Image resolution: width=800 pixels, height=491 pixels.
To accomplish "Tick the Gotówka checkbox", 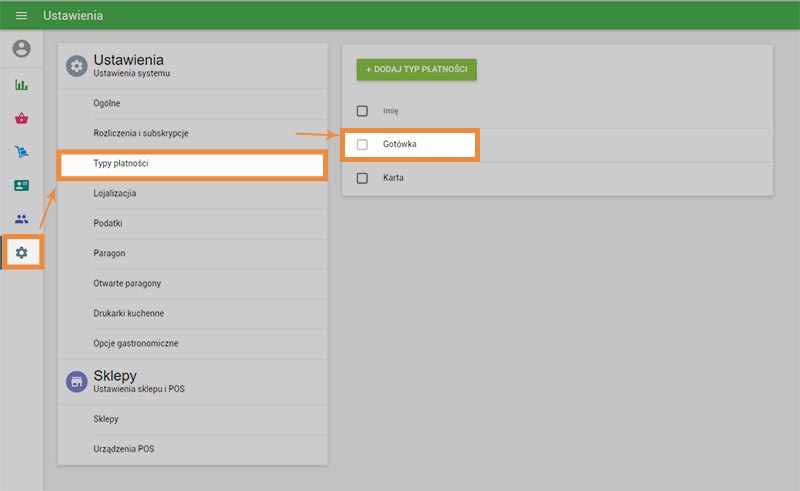I will pos(362,145).
